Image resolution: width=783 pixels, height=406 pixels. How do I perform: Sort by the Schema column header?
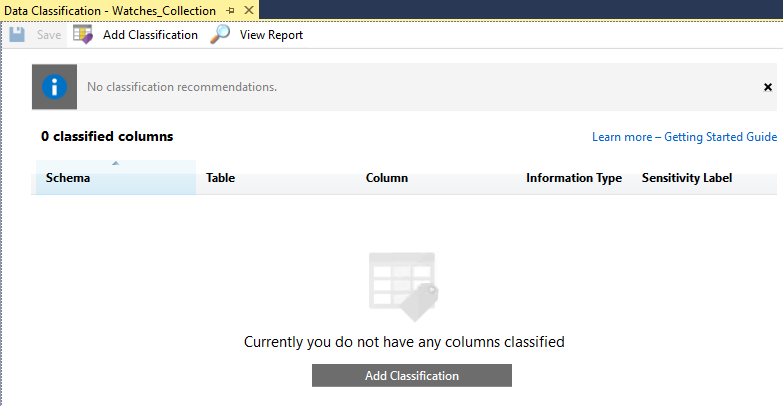[x=116, y=178]
